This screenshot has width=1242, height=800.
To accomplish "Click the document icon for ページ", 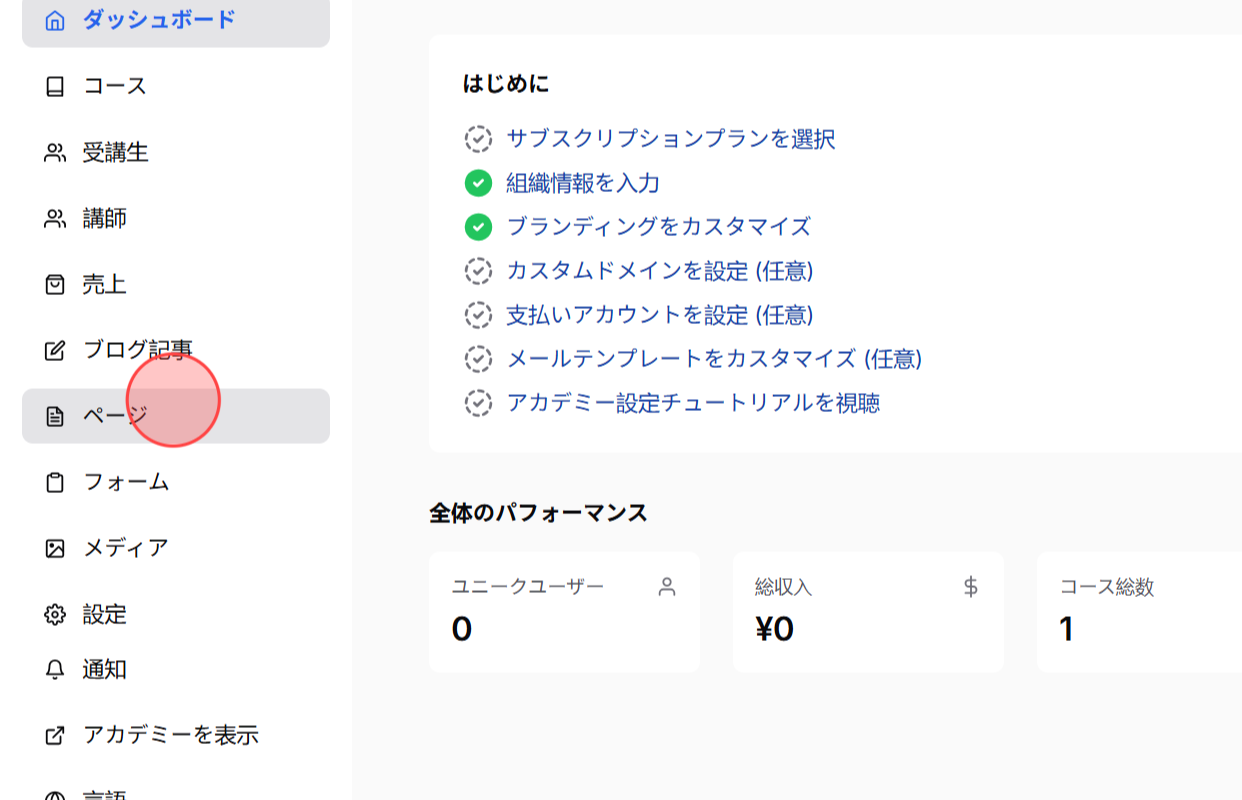I will click(54, 416).
